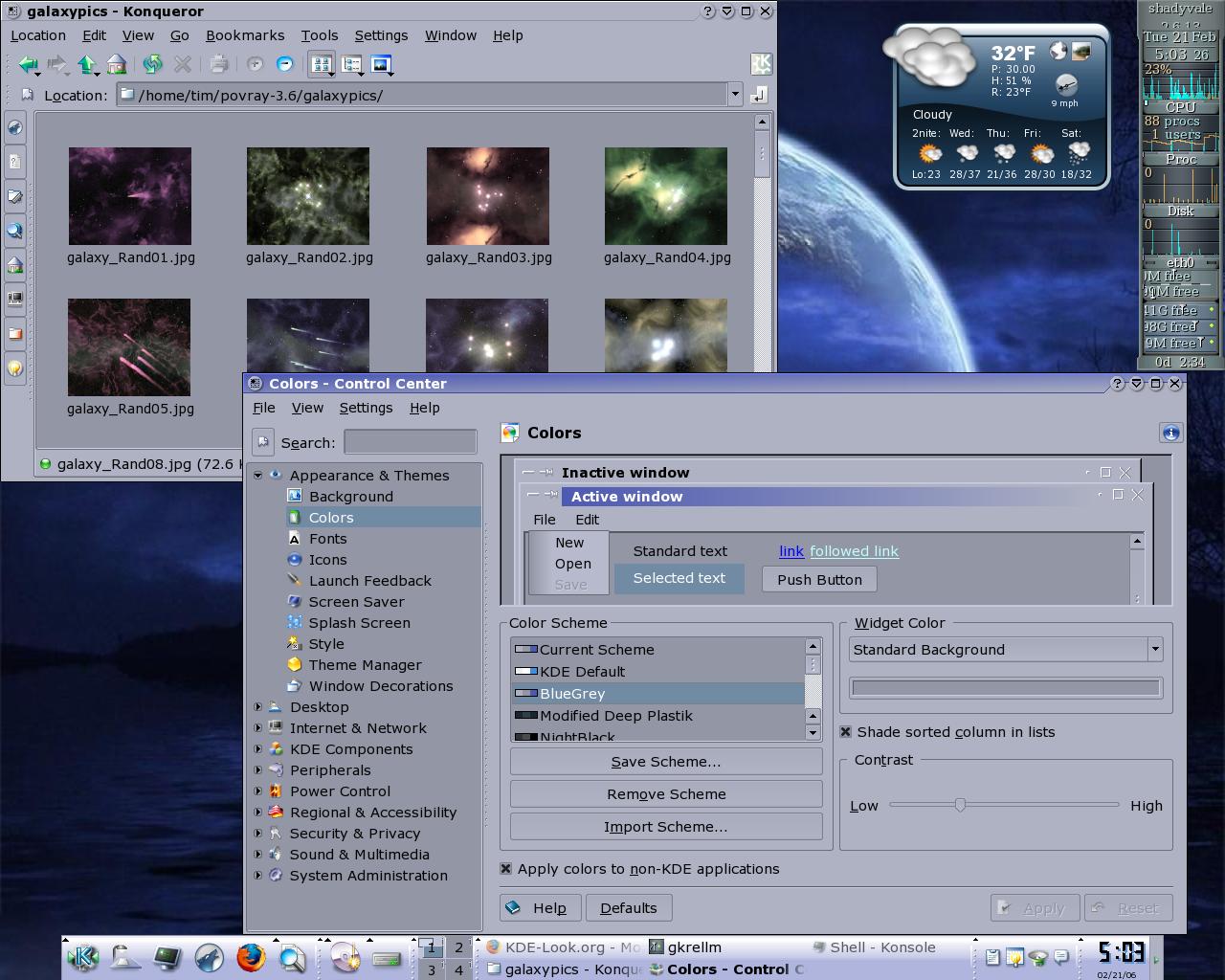This screenshot has height=980, width=1225.
Task: Expand Security & Privacy category
Action: point(257,834)
